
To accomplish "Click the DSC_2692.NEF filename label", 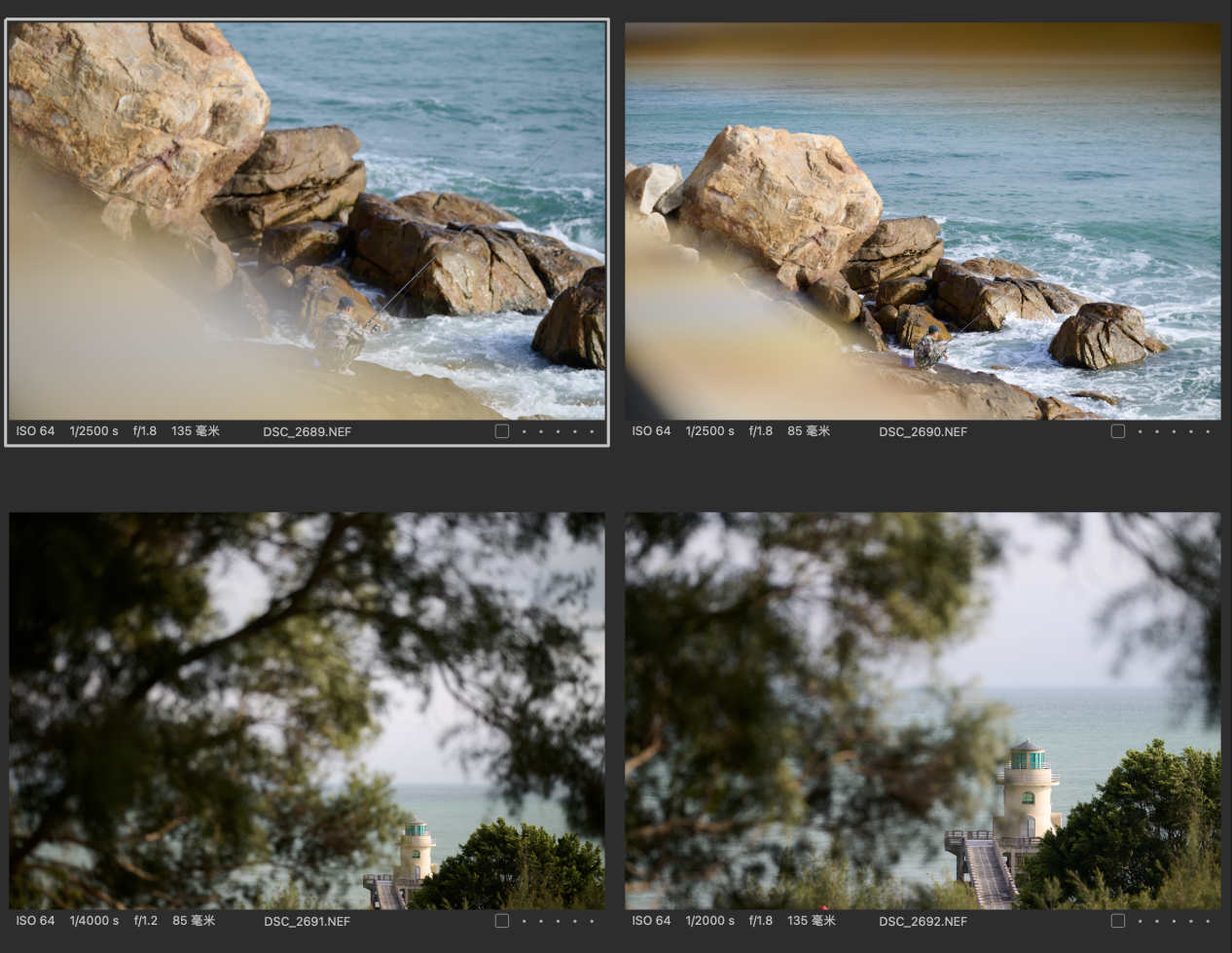I will pyautogui.click(x=923, y=921).
